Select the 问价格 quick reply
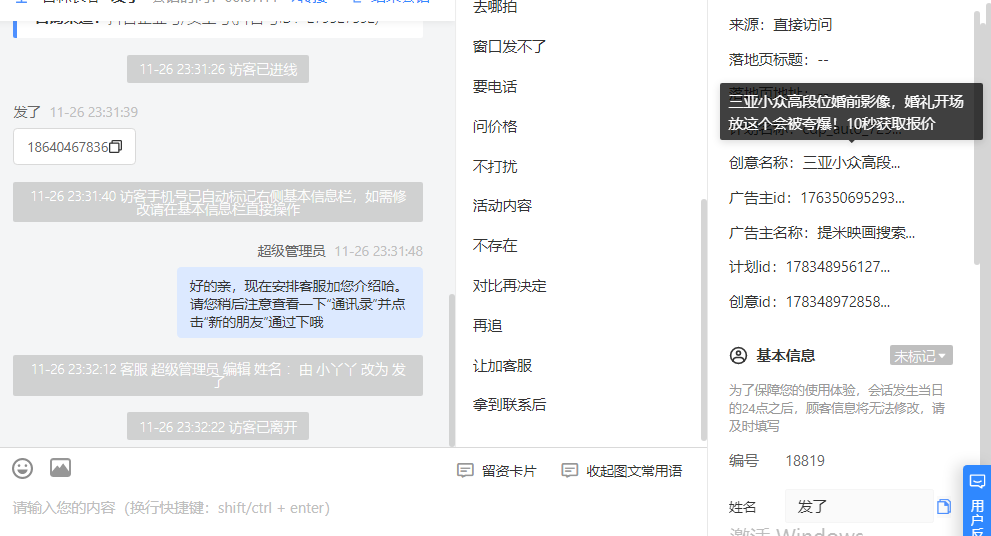This screenshot has height=536, width=991. [x=495, y=126]
